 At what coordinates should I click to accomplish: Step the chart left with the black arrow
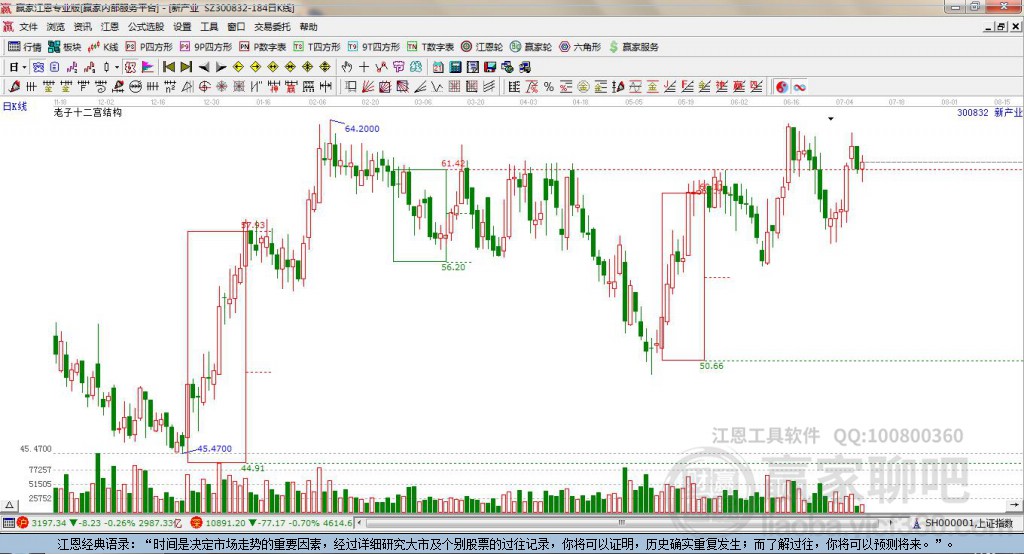pyautogui.click(x=204, y=67)
